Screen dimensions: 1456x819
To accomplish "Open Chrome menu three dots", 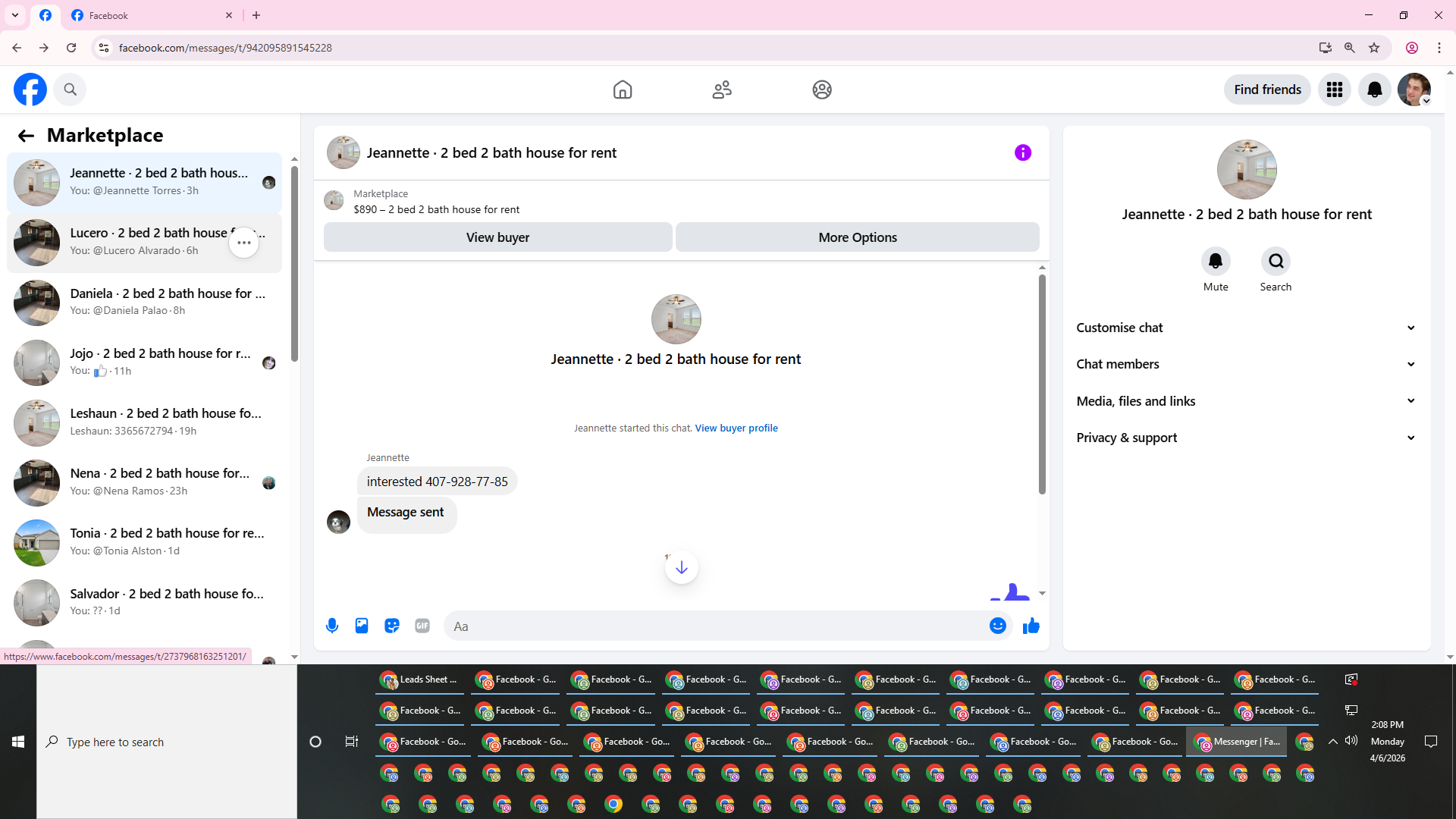I will [1439, 48].
